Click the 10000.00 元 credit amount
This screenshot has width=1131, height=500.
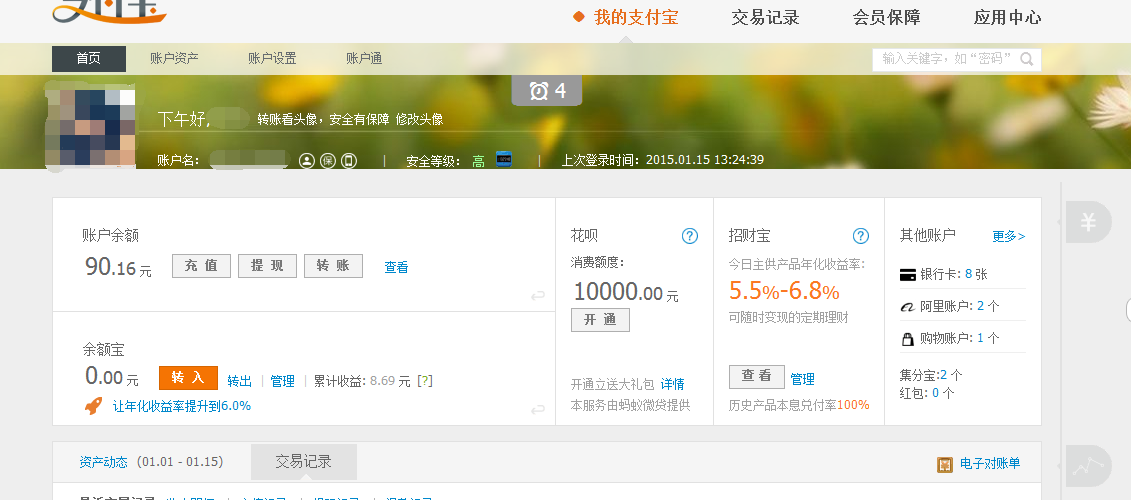tap(626, 292)
